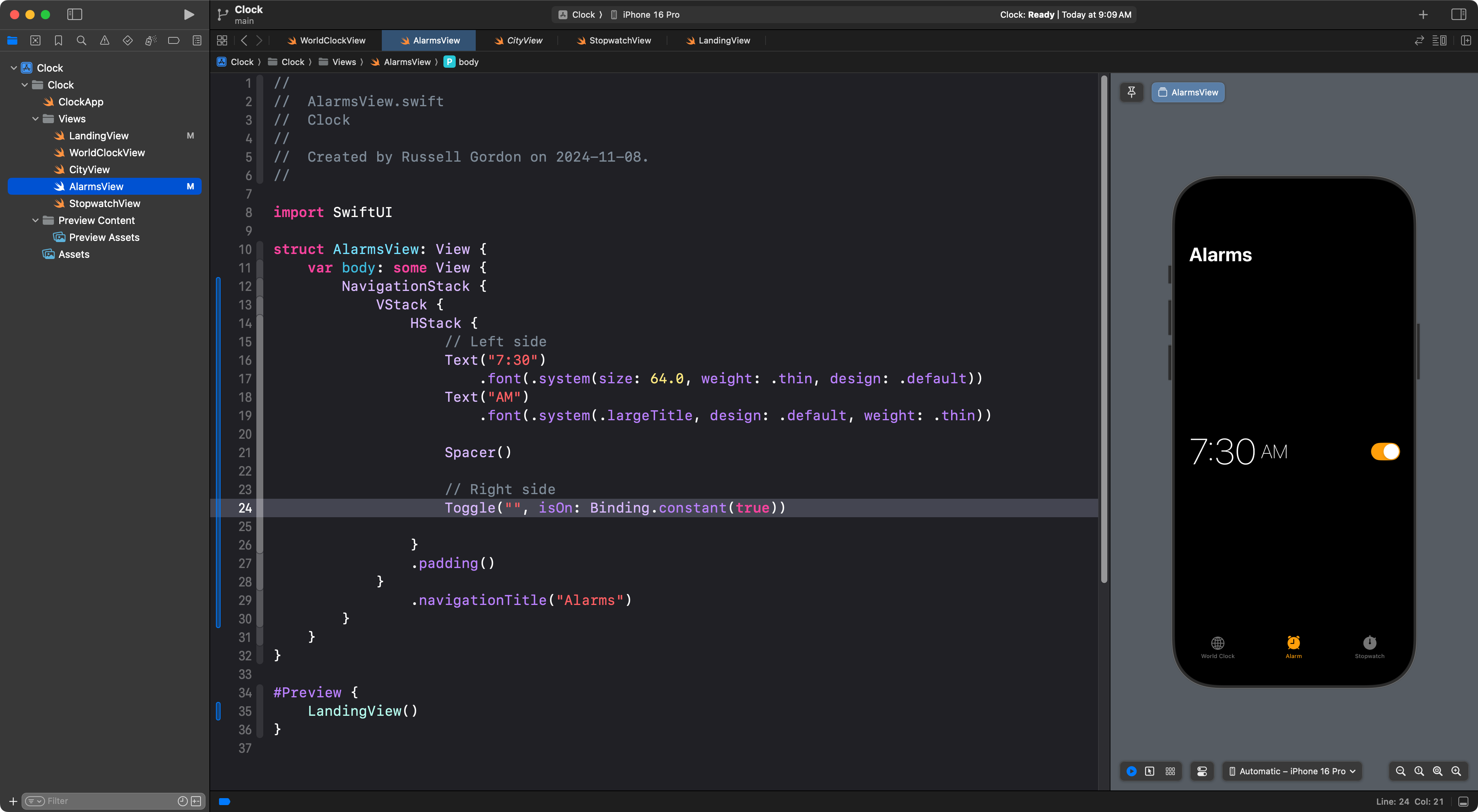Show the Source Control navigator
The width and height of the screenshot is (1478, 812).
[35, 40]
